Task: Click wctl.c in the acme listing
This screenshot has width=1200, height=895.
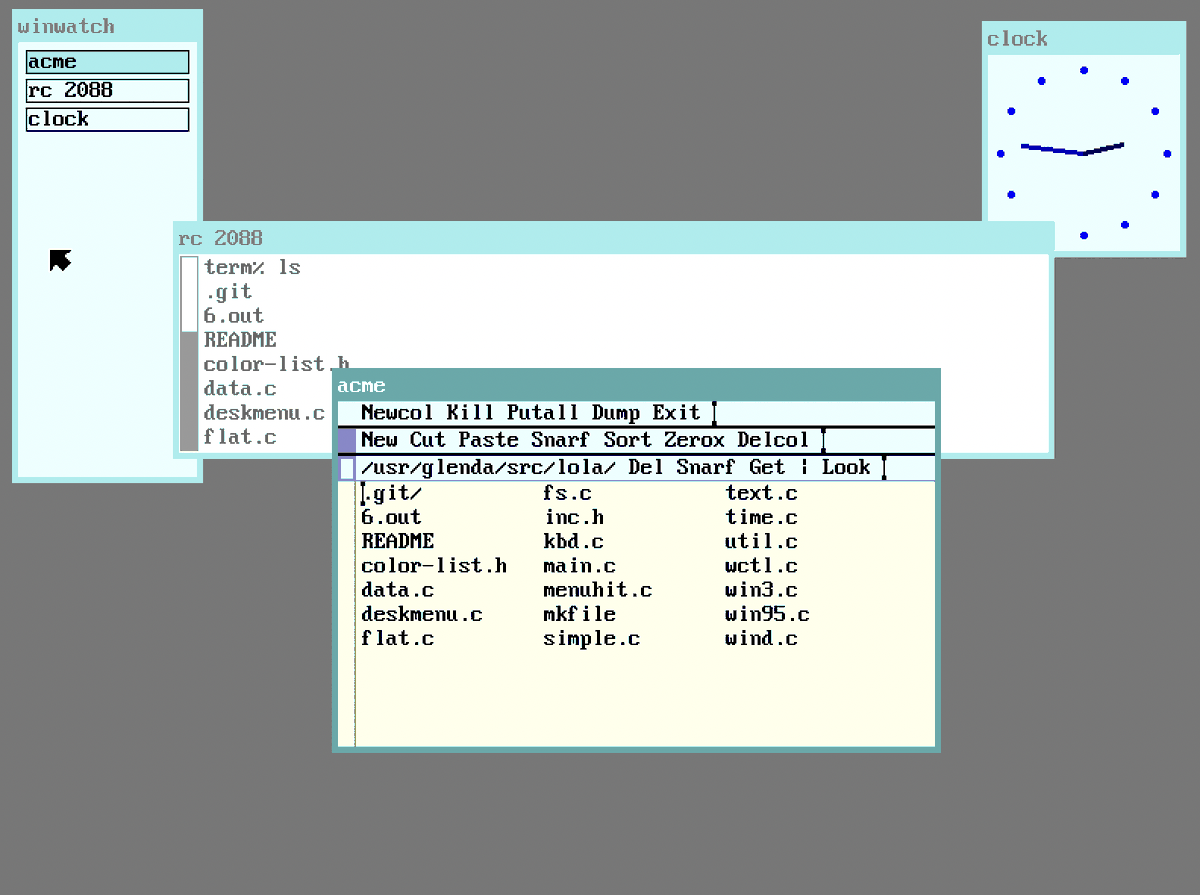Action: point(761,566)
